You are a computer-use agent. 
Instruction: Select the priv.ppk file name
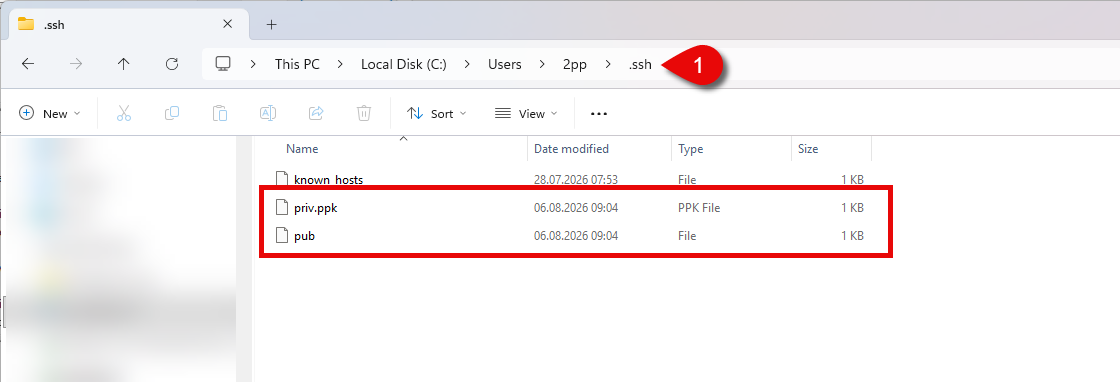316,208
